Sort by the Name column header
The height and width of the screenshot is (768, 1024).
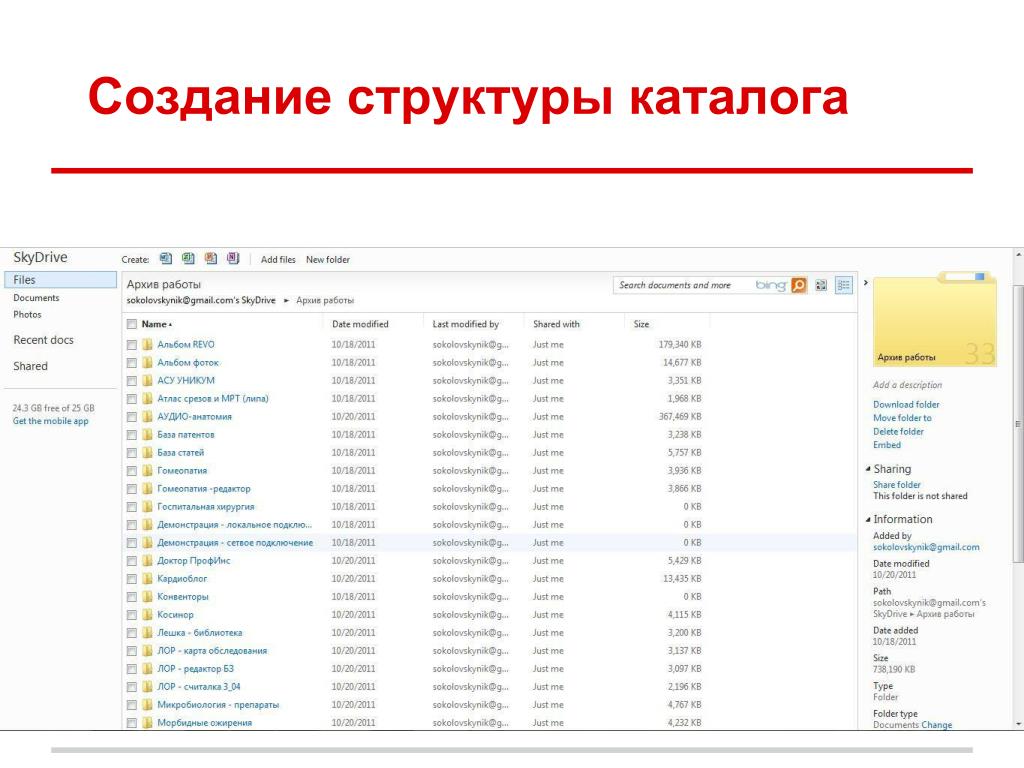point(157,324)
